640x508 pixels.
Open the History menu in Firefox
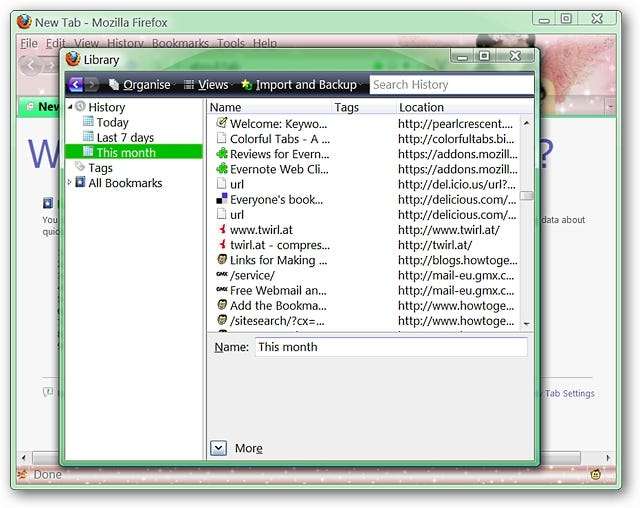pyautogui.click(x=125, y=43)
